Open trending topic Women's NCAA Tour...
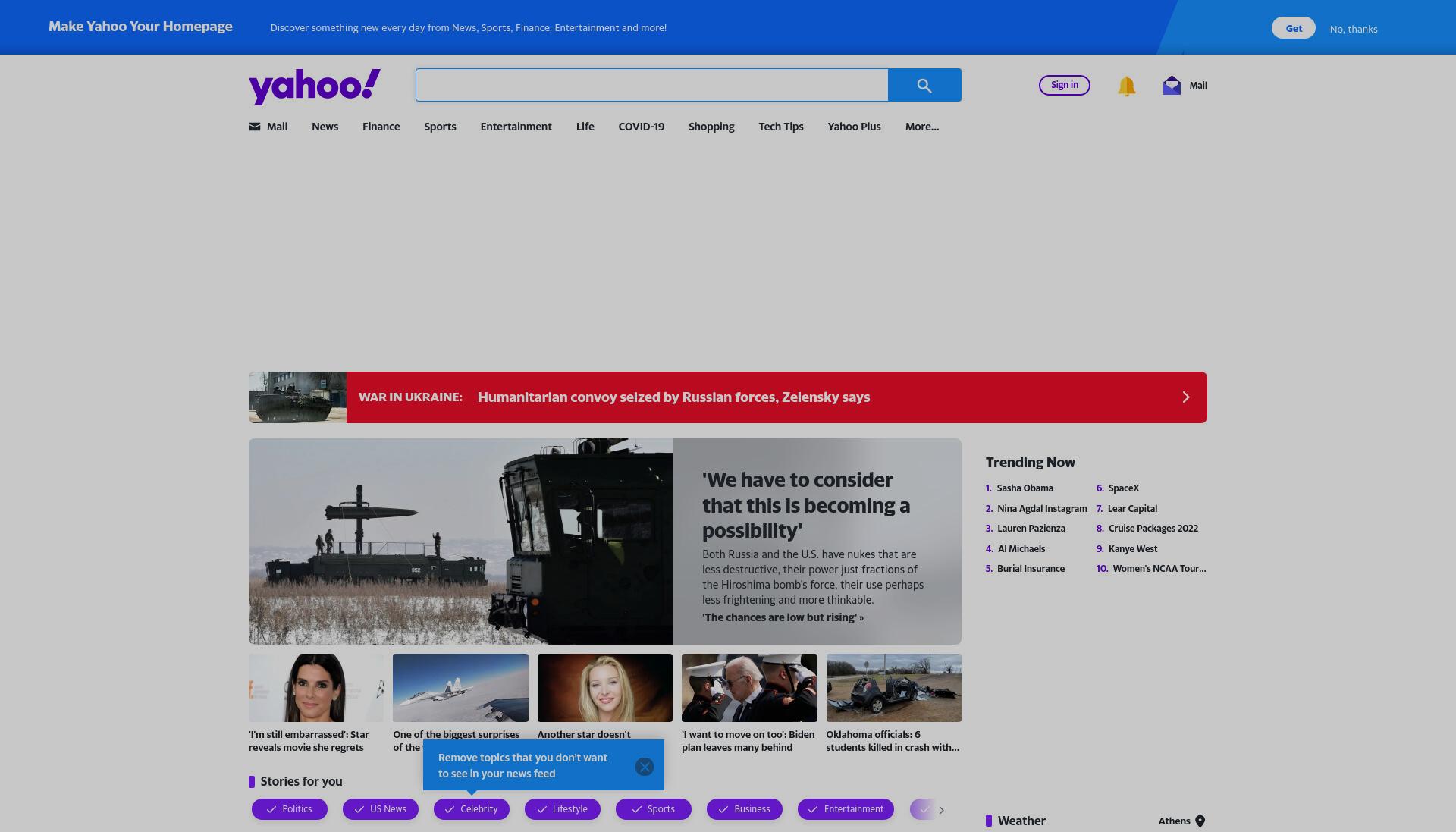The height and width of the screenshot is (832, 1456). click(x=1159, y=569)
